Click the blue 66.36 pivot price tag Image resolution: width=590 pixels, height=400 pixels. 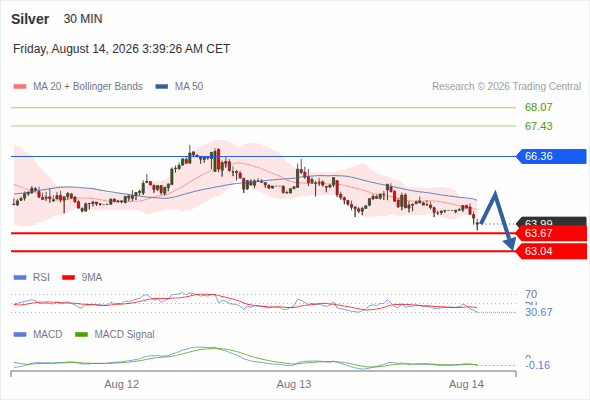tap(551, 156)
